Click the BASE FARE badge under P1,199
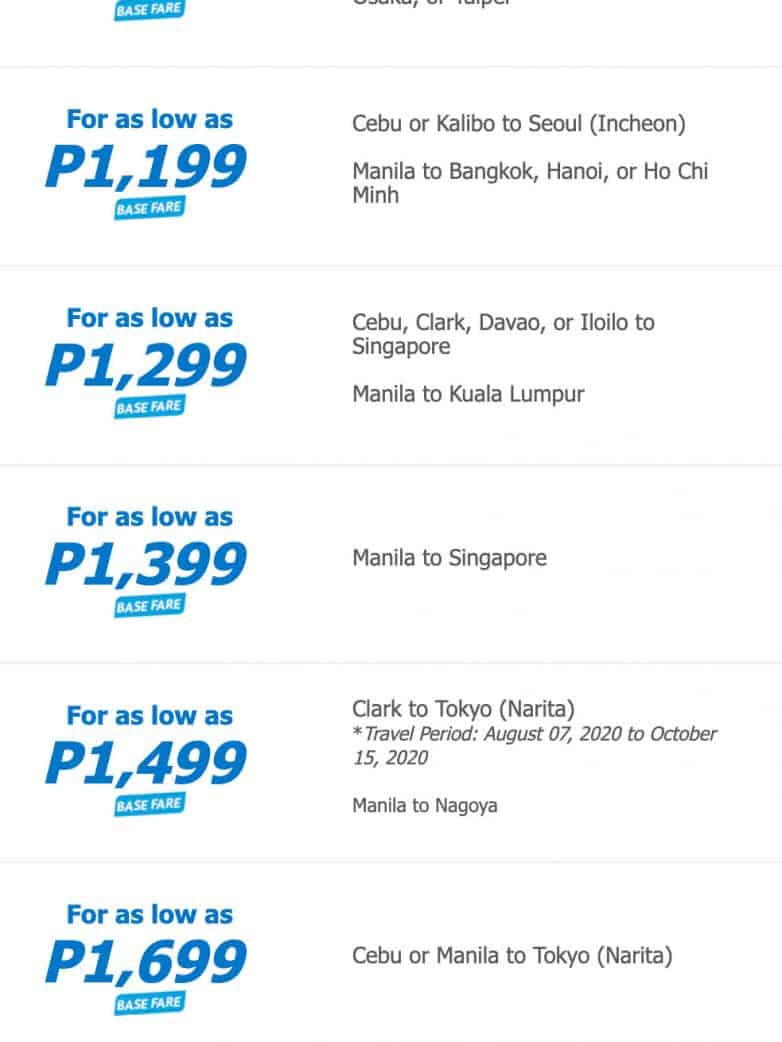The width and height of the screenshot is (782, 1042). (x=149, y=209)
